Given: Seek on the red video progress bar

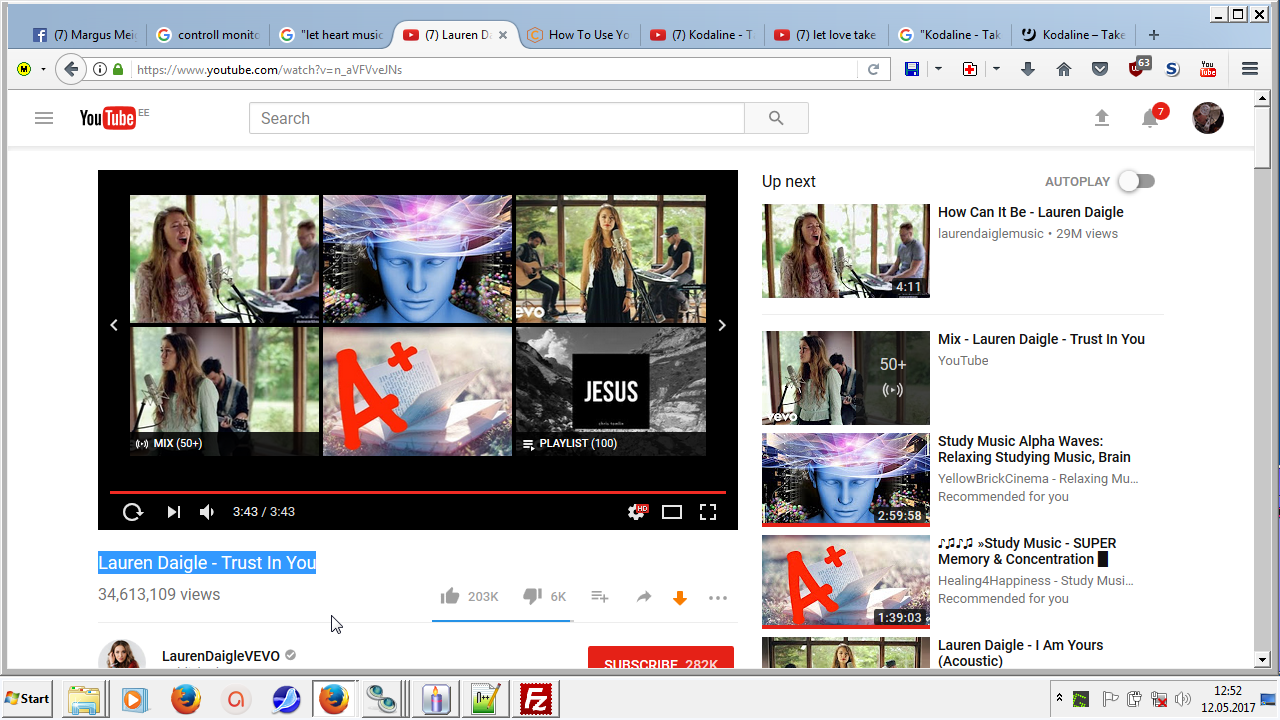Looking at the screenshot, I should click(418, 492).
